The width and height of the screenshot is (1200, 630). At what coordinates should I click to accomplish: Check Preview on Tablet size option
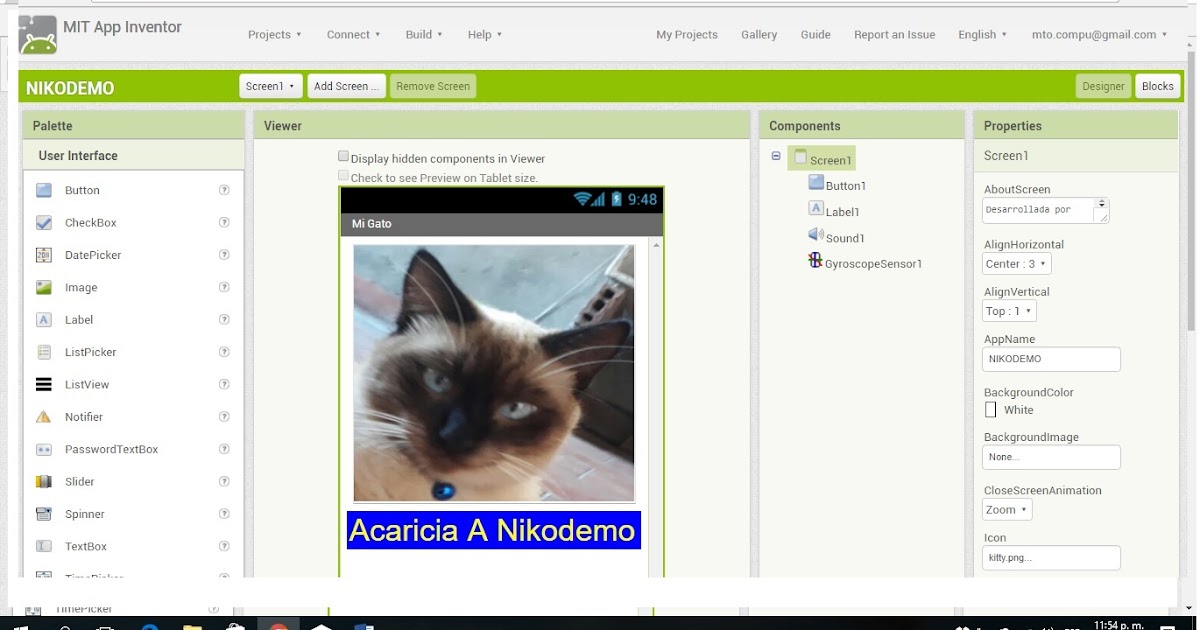[x=343, y=177]
